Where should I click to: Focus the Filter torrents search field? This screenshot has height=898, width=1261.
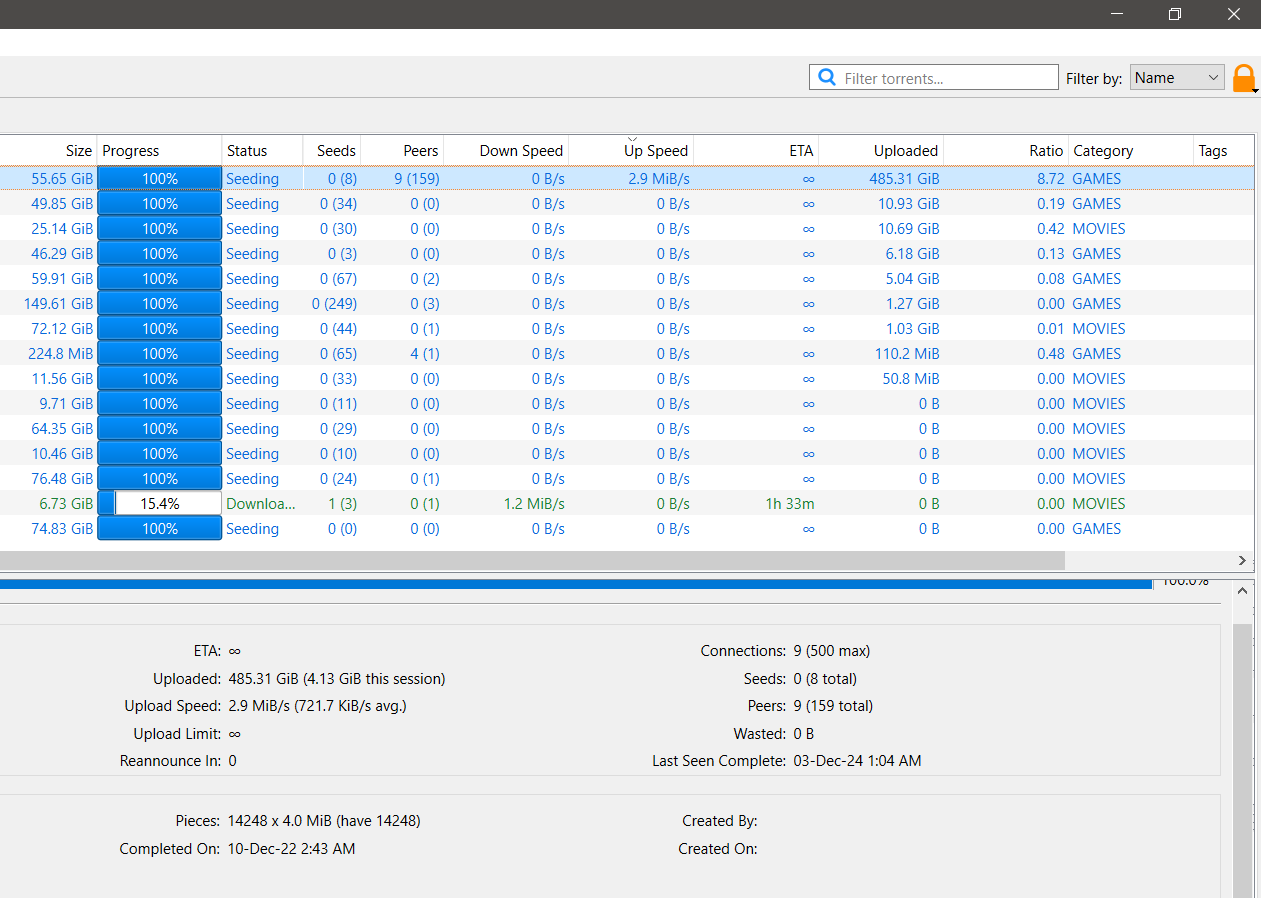click(934, 78)
